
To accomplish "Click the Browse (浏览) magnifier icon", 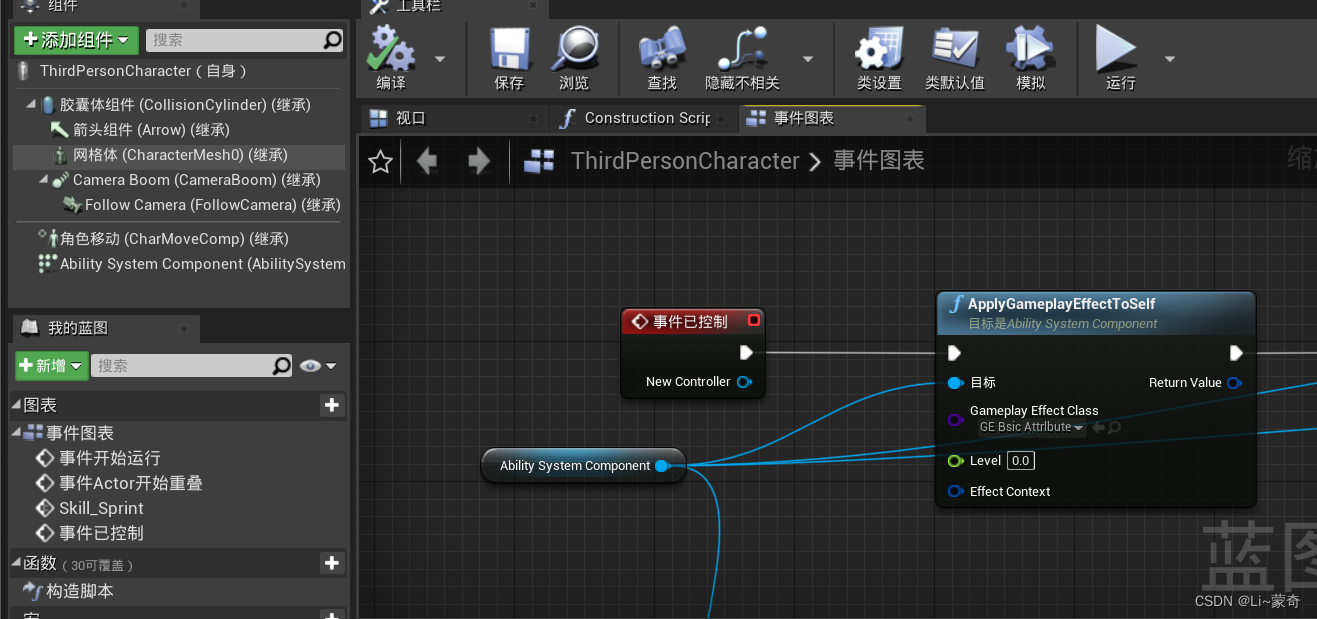I will [574, 48].
